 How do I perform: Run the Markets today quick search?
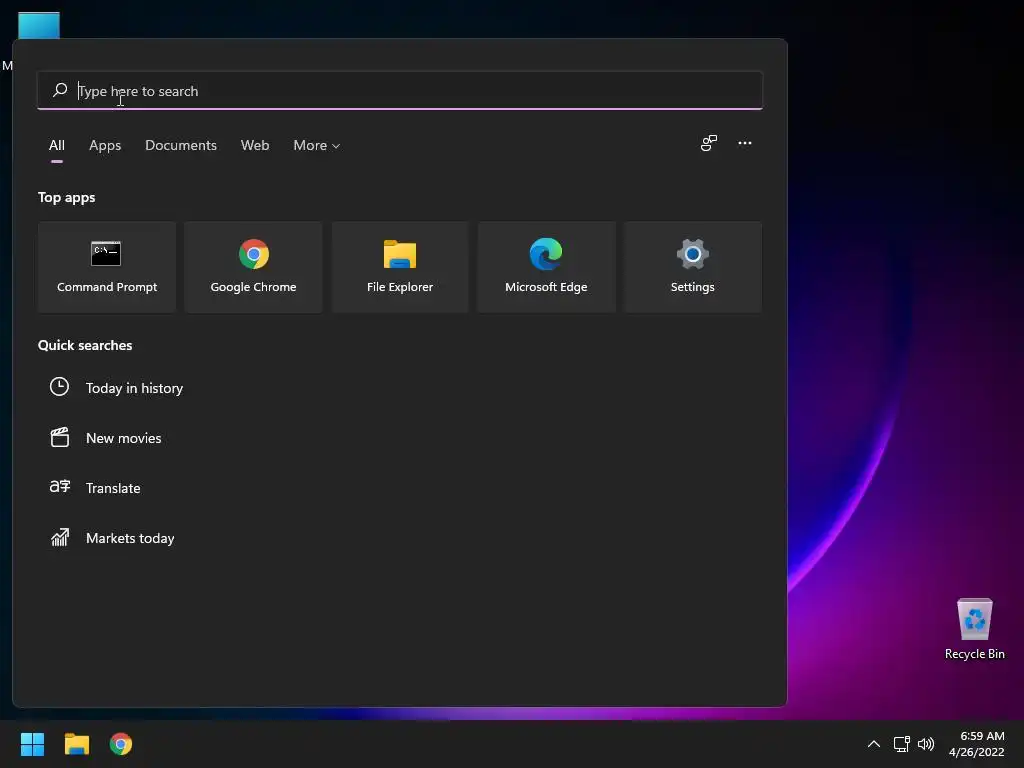pyautogui.click(x=130, y=538)
